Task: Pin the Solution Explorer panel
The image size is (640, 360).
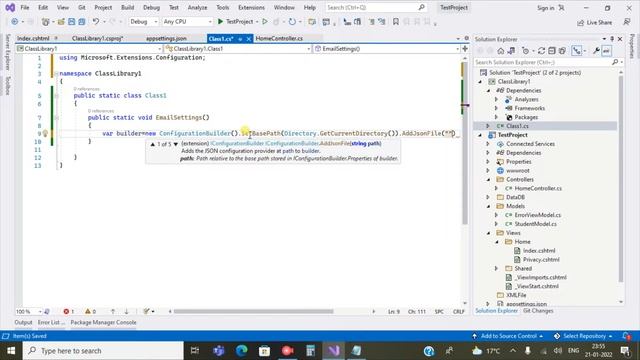Action: tap(612, 39)
